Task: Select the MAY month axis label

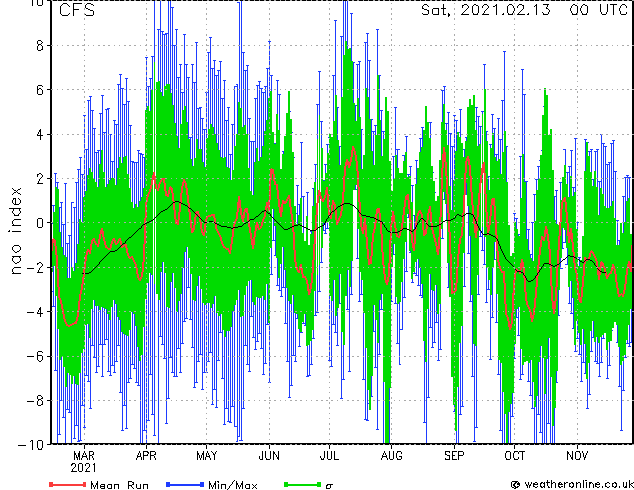Action: point(207,456)
